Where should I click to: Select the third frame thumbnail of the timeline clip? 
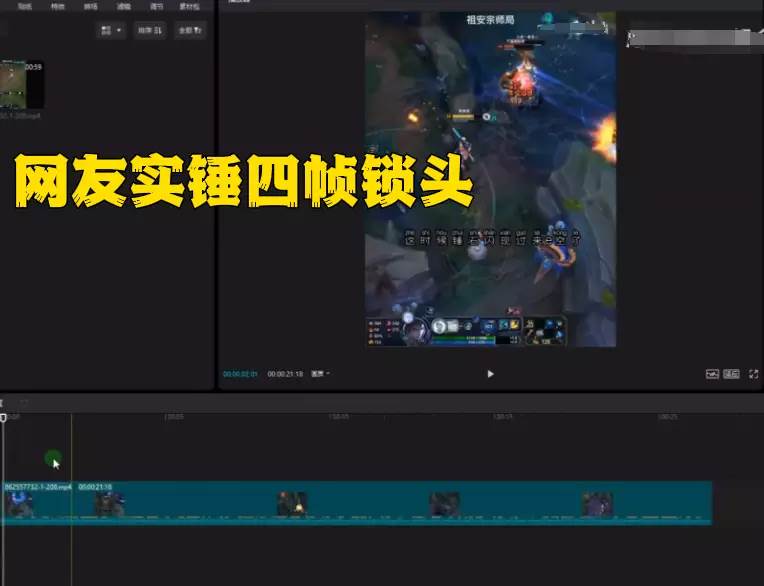[x=292, y=504]
